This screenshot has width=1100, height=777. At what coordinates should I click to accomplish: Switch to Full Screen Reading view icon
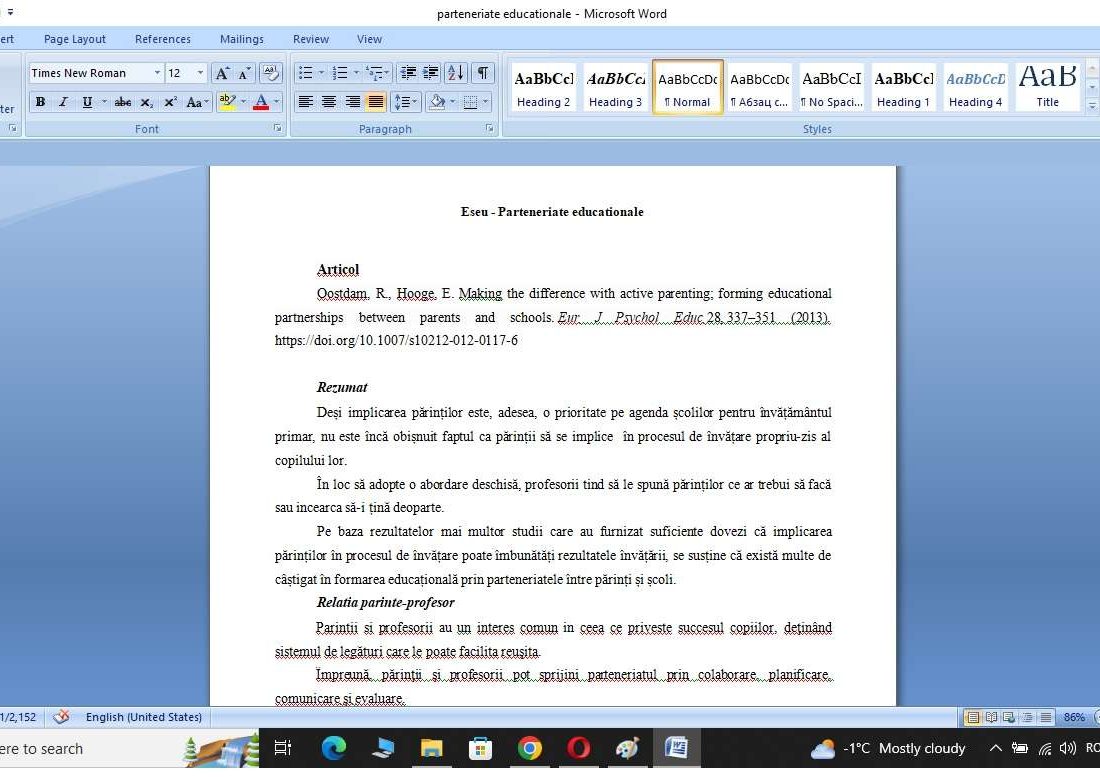tap(990, 717)
